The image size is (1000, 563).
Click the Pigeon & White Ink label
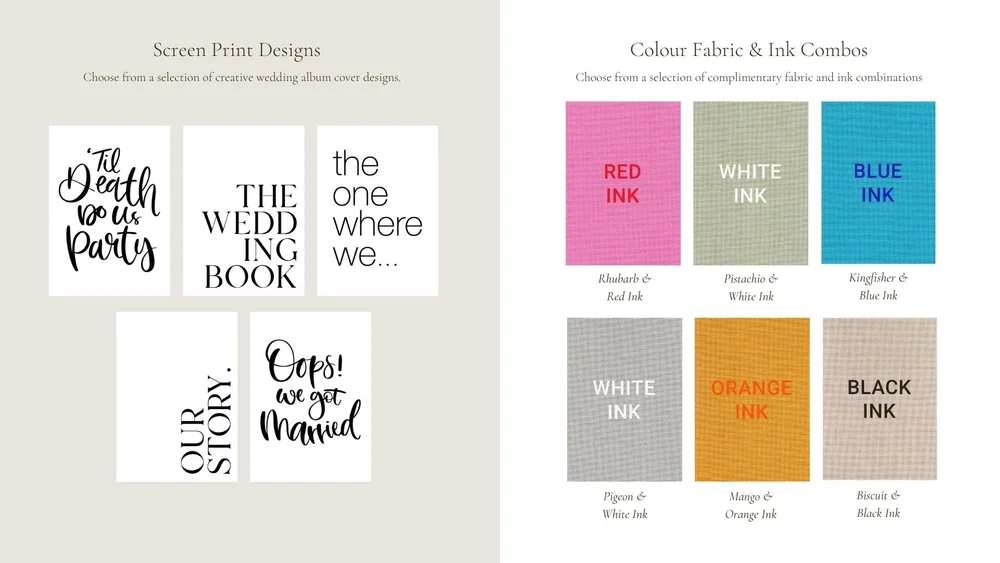point(624,505)
